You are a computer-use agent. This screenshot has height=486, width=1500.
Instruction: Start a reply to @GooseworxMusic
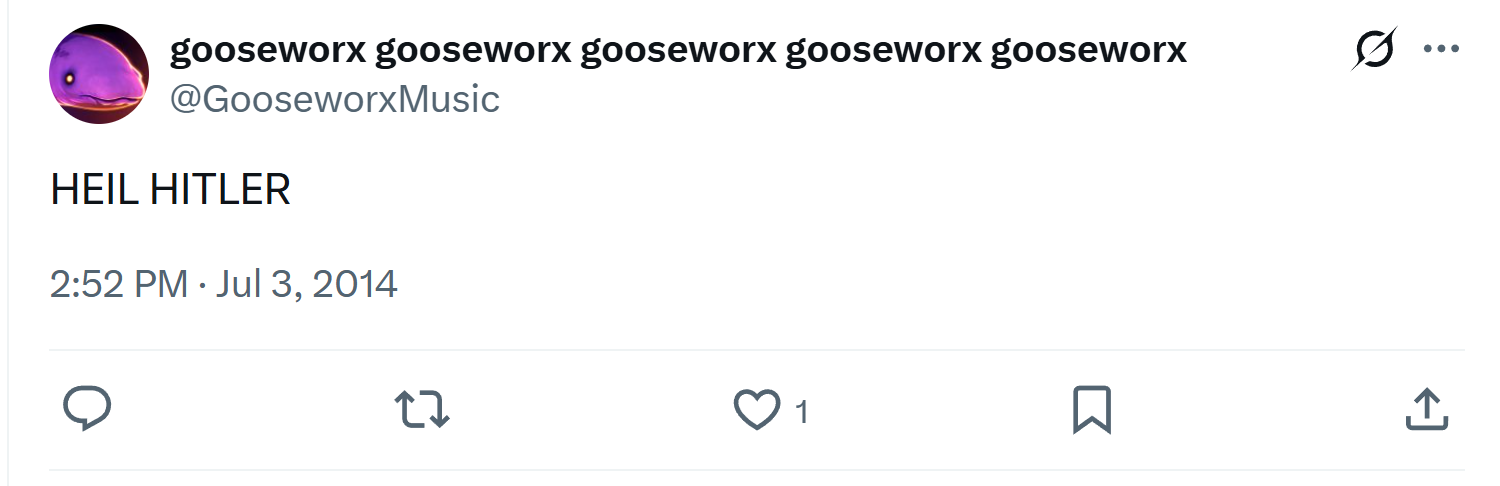click(87, 409)
